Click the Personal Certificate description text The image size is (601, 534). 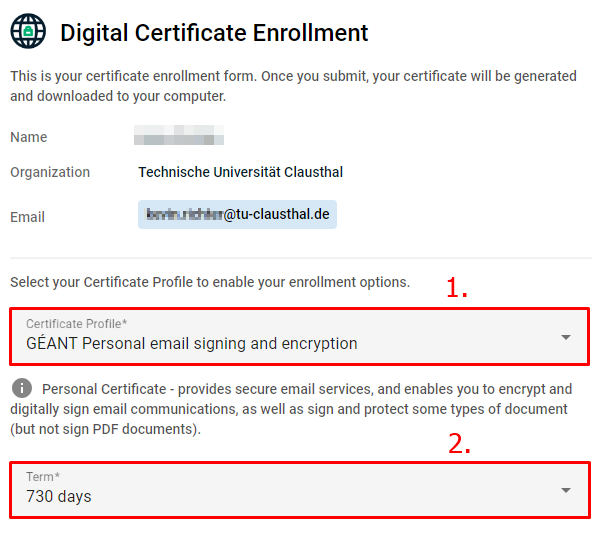click(300, 409)
